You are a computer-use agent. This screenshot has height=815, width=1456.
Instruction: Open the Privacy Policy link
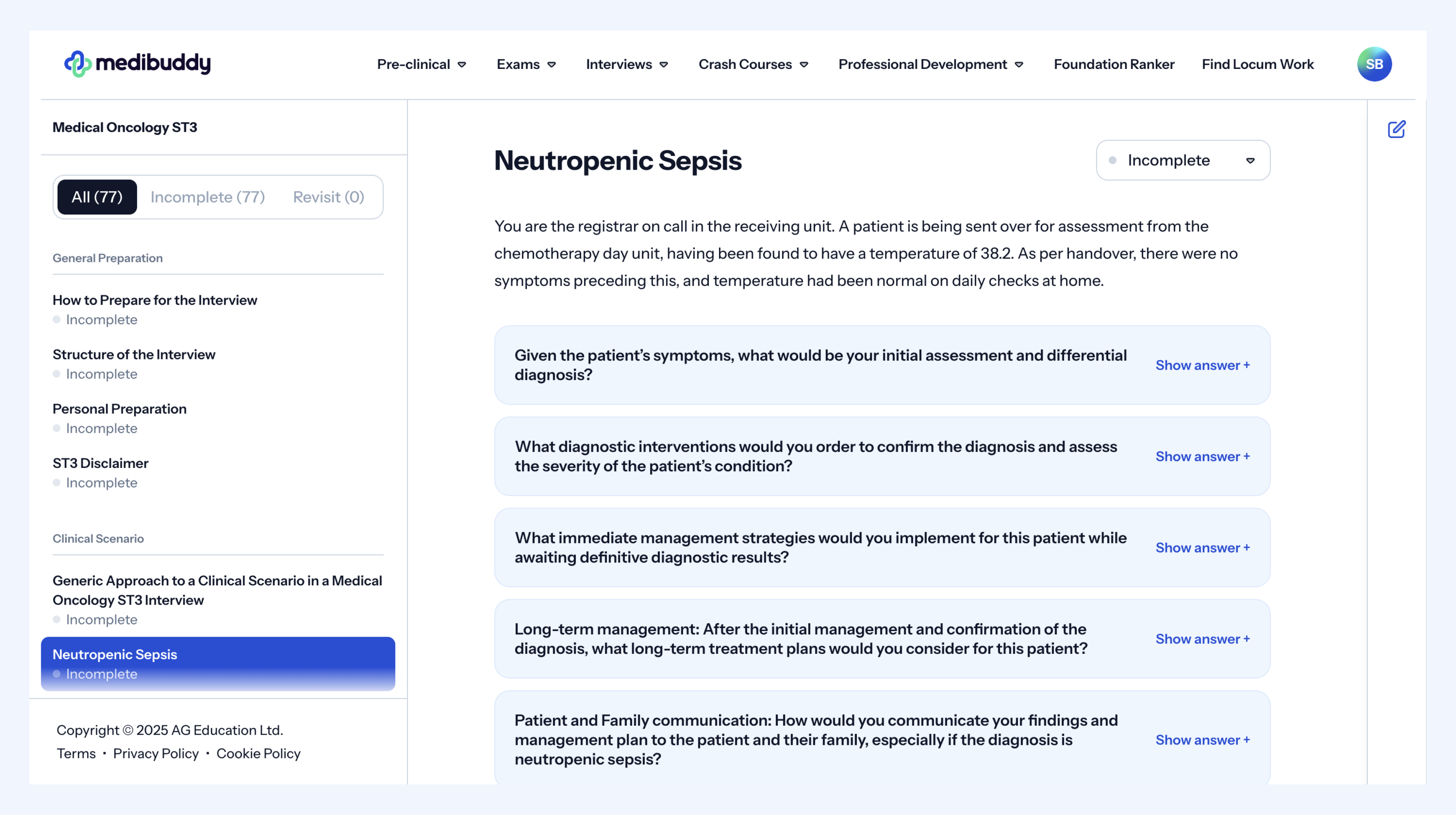click(156, 753)
